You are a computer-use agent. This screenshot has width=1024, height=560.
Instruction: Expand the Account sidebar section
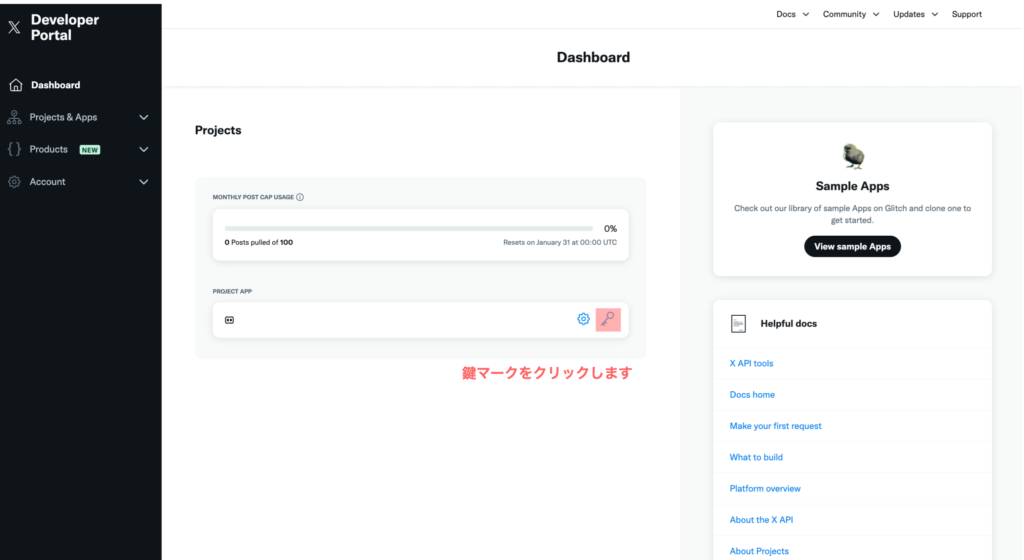click(143, 182)
